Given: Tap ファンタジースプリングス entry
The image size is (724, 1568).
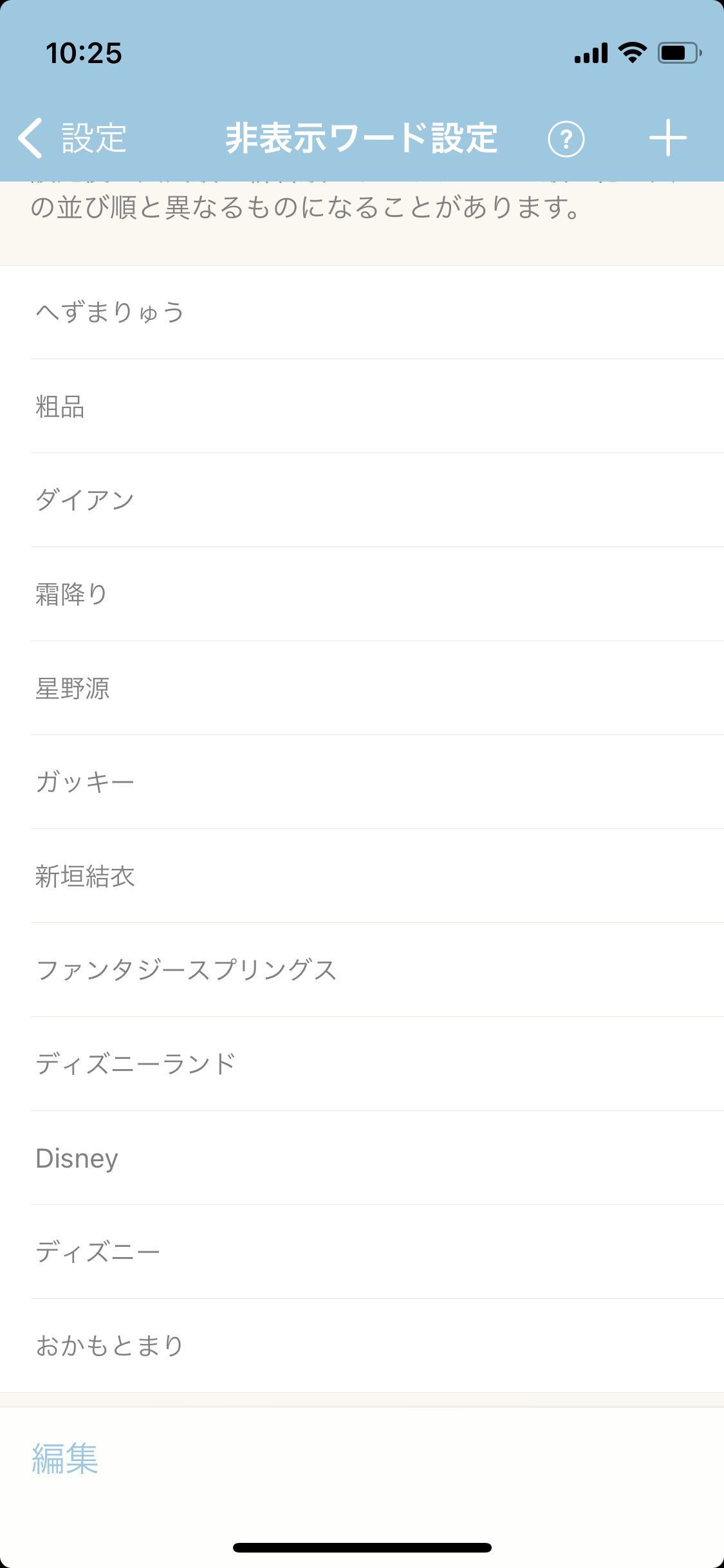Looking at the screenshot, I should tap(362, 970).
